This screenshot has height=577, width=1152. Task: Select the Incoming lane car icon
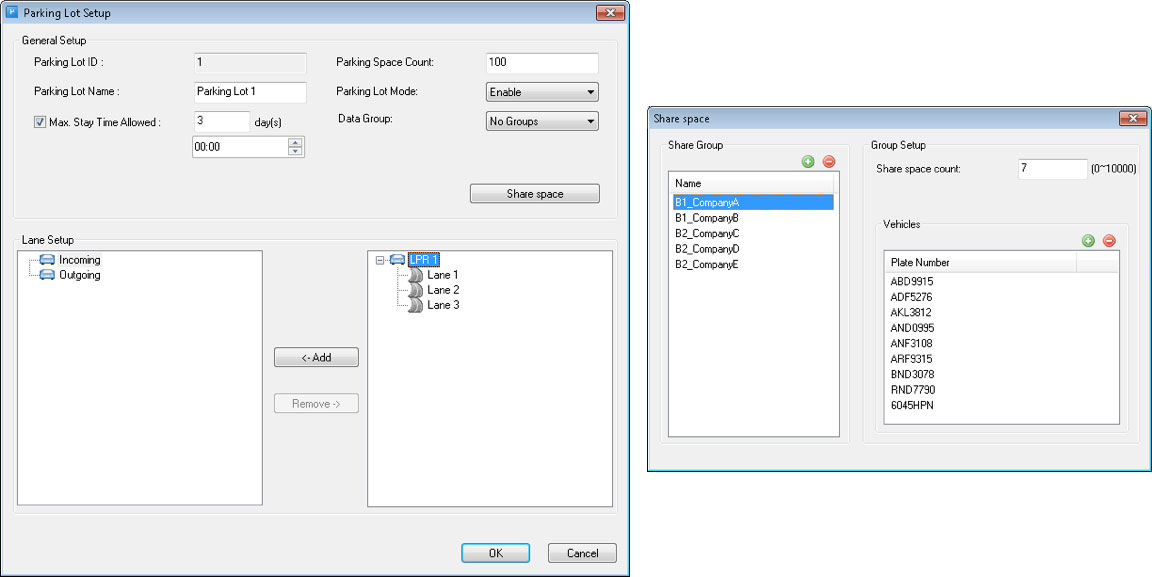(47, 260)
